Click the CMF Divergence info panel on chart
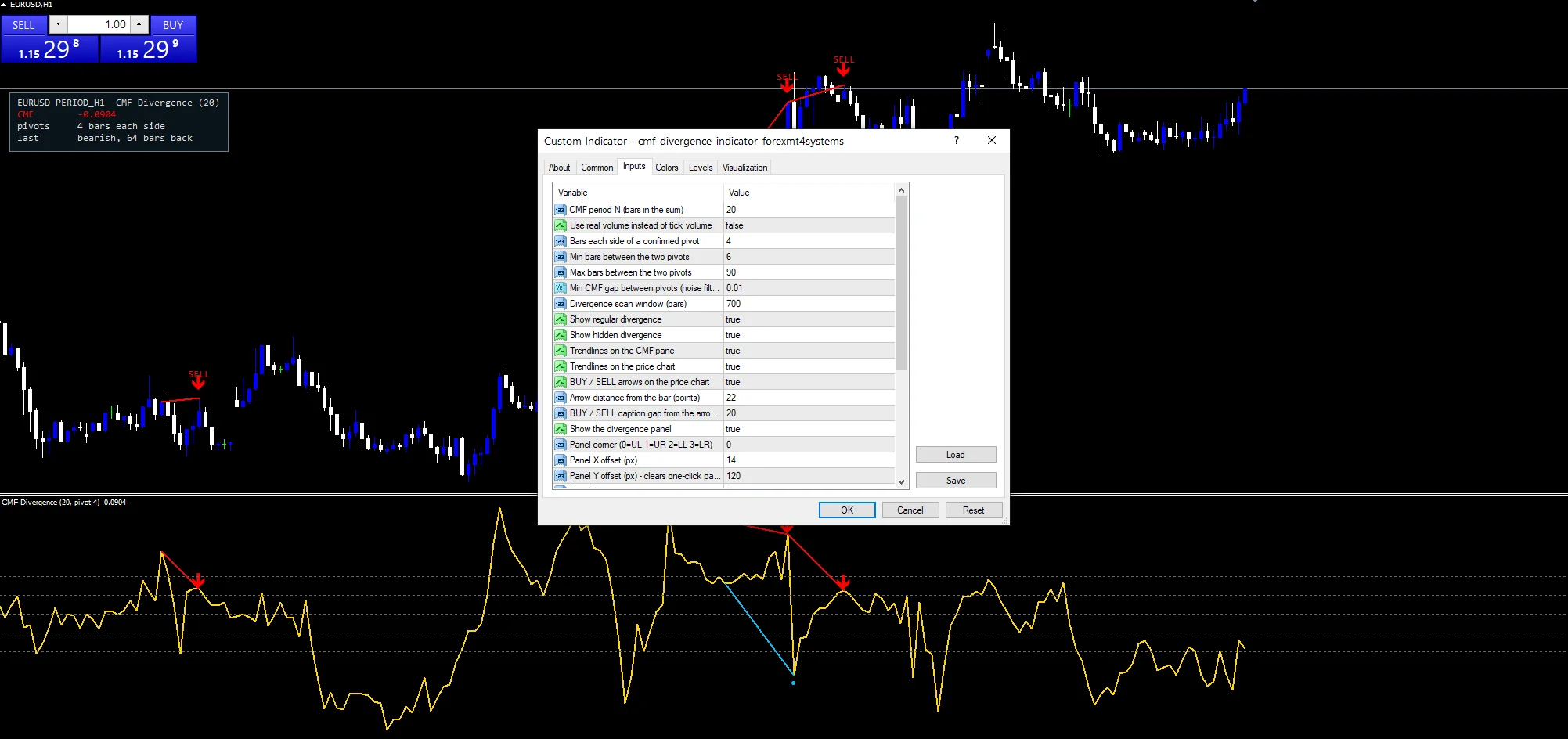Viewport: 1568px width, 739px height. click(119, 122)
